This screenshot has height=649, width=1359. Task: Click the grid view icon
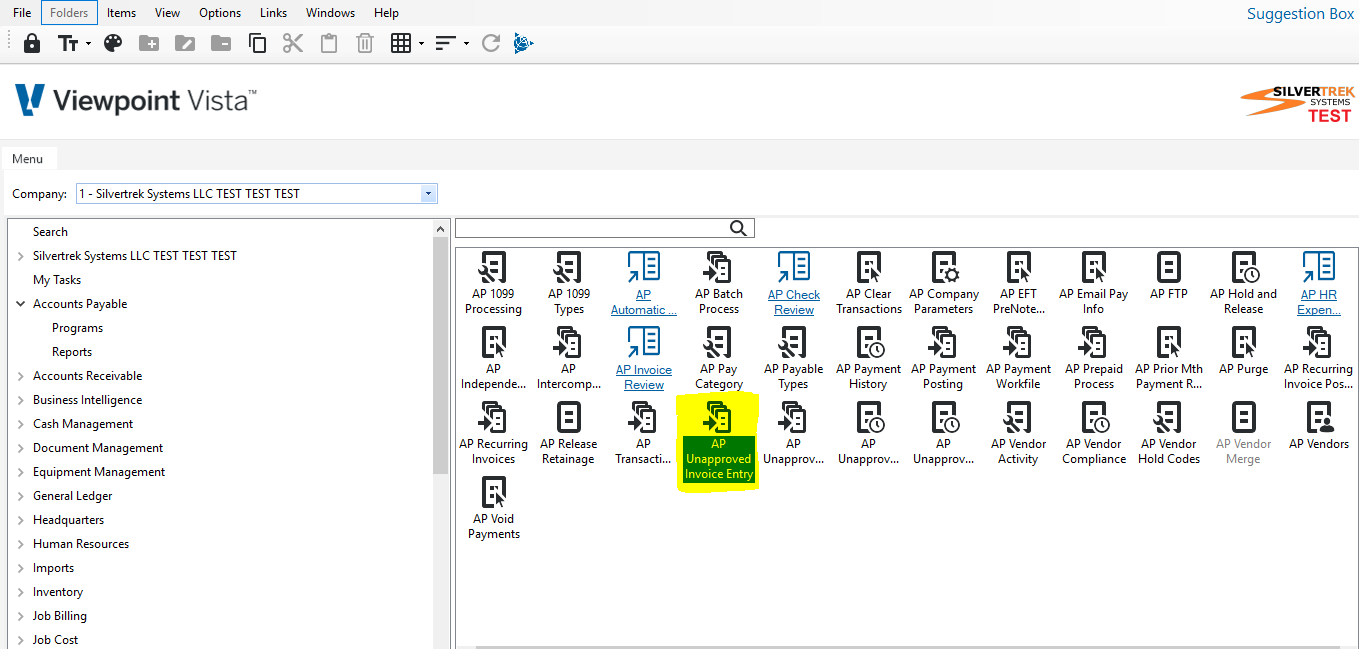[401, 43]
